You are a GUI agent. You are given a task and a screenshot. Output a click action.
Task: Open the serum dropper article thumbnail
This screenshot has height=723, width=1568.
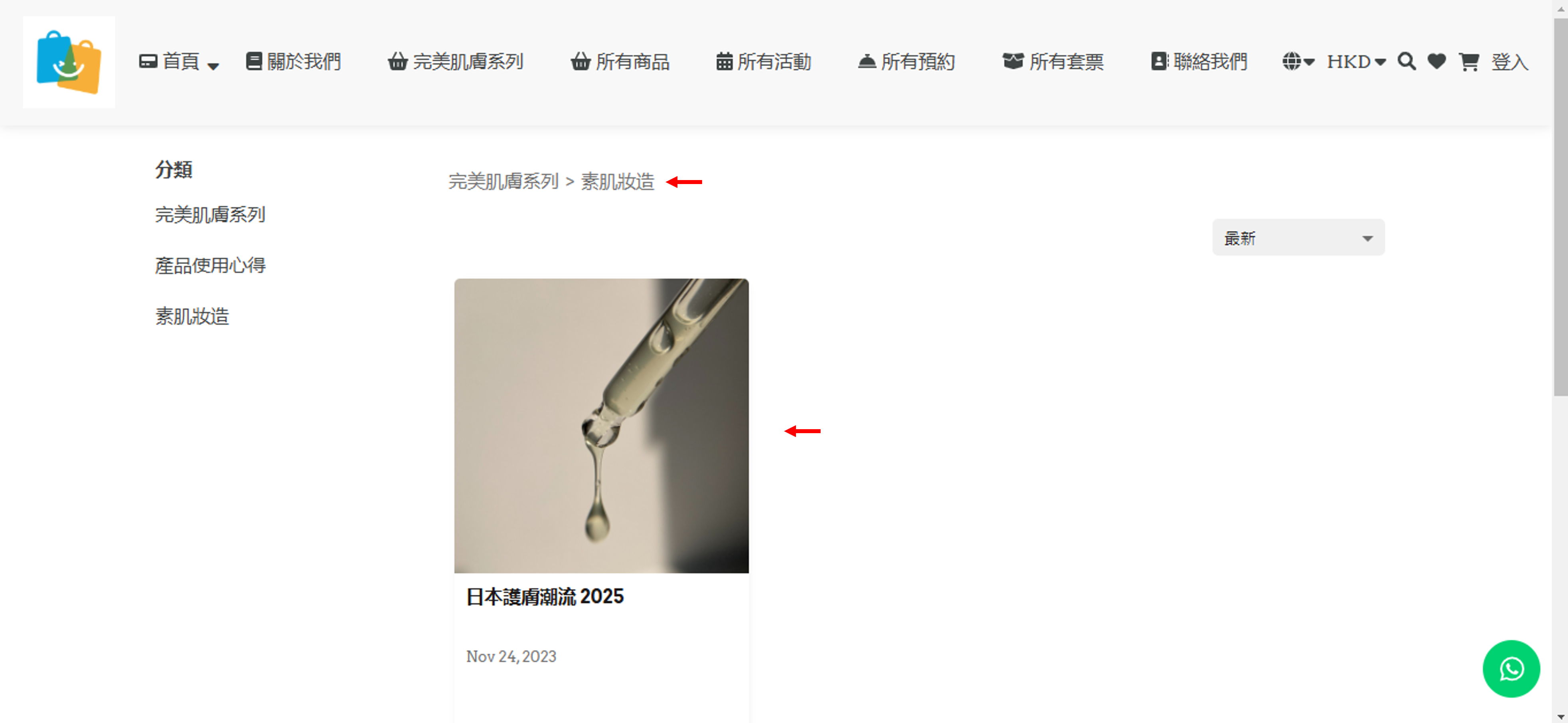coord(601,426)
